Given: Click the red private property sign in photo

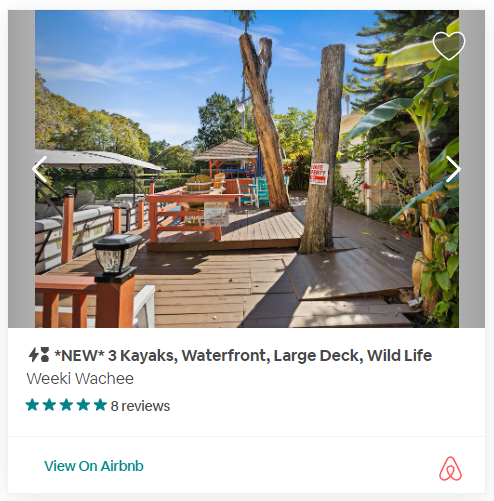Looking at the screenshot, I should 319,174.
